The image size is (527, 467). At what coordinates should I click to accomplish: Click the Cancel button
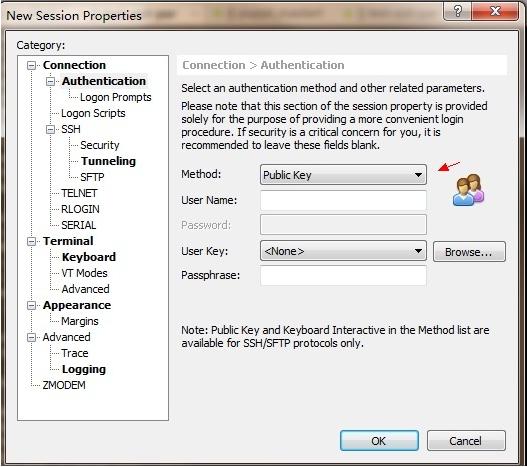pos(466,441)
